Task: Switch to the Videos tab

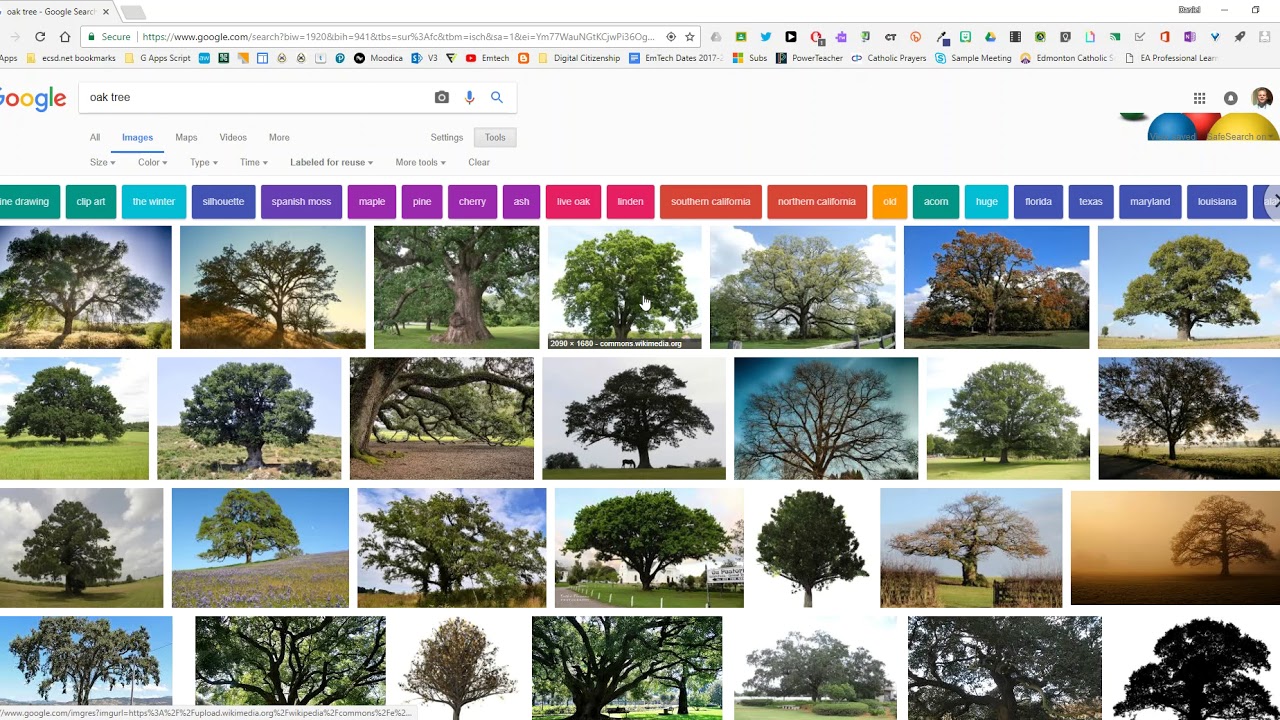Action: coord(233,137)
